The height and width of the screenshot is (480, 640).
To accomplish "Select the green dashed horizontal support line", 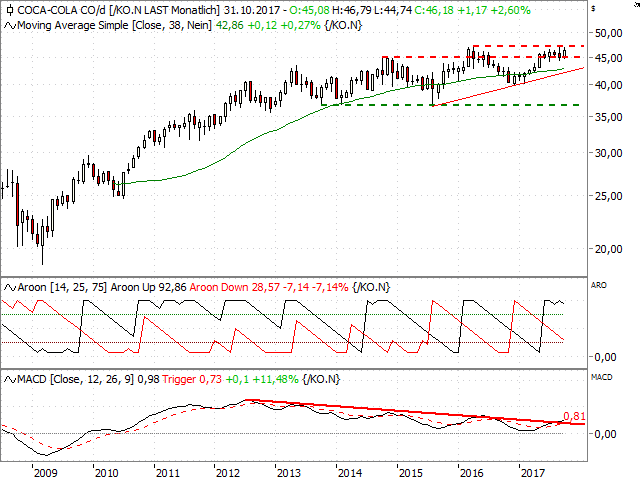I will tap(450, 105).
